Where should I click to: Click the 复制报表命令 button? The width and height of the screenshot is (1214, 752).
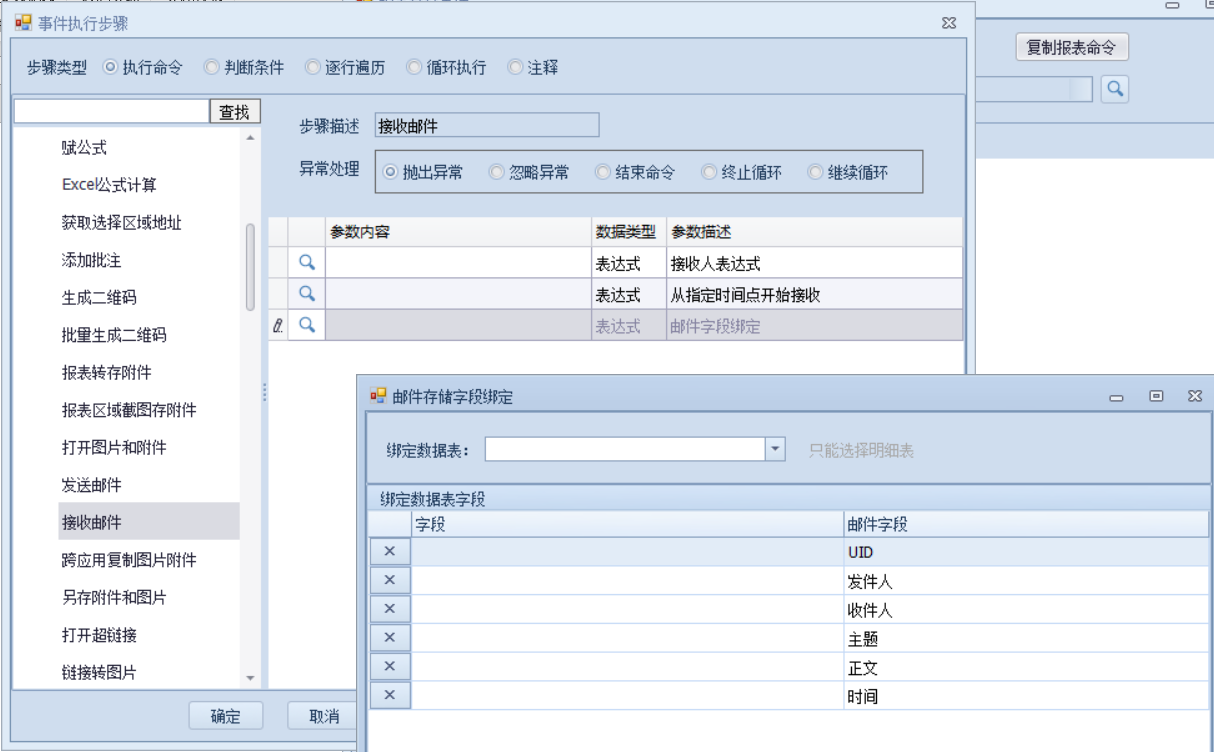pos(1072,47)
